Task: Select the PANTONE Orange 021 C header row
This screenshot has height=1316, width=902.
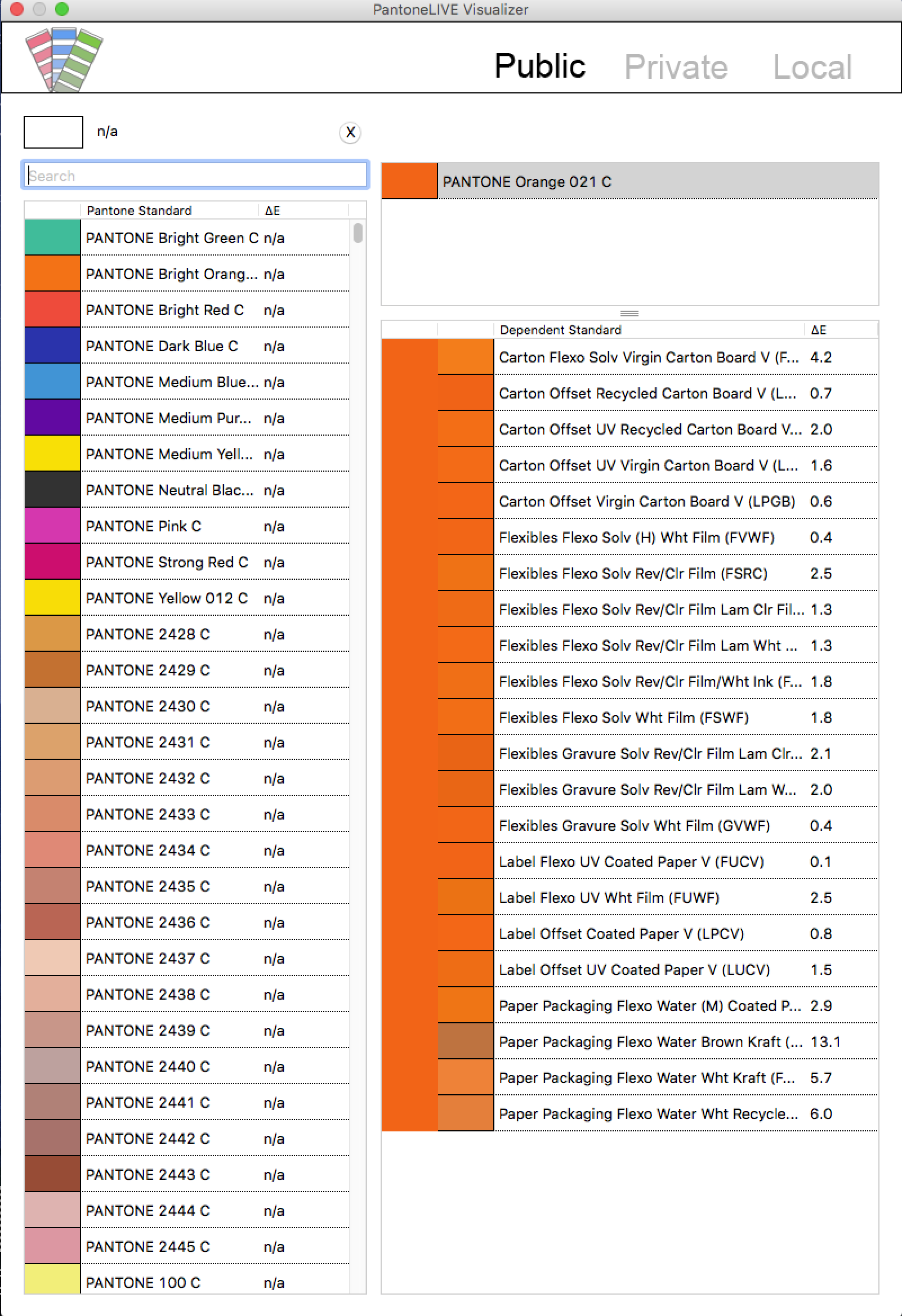Action: 629,182
